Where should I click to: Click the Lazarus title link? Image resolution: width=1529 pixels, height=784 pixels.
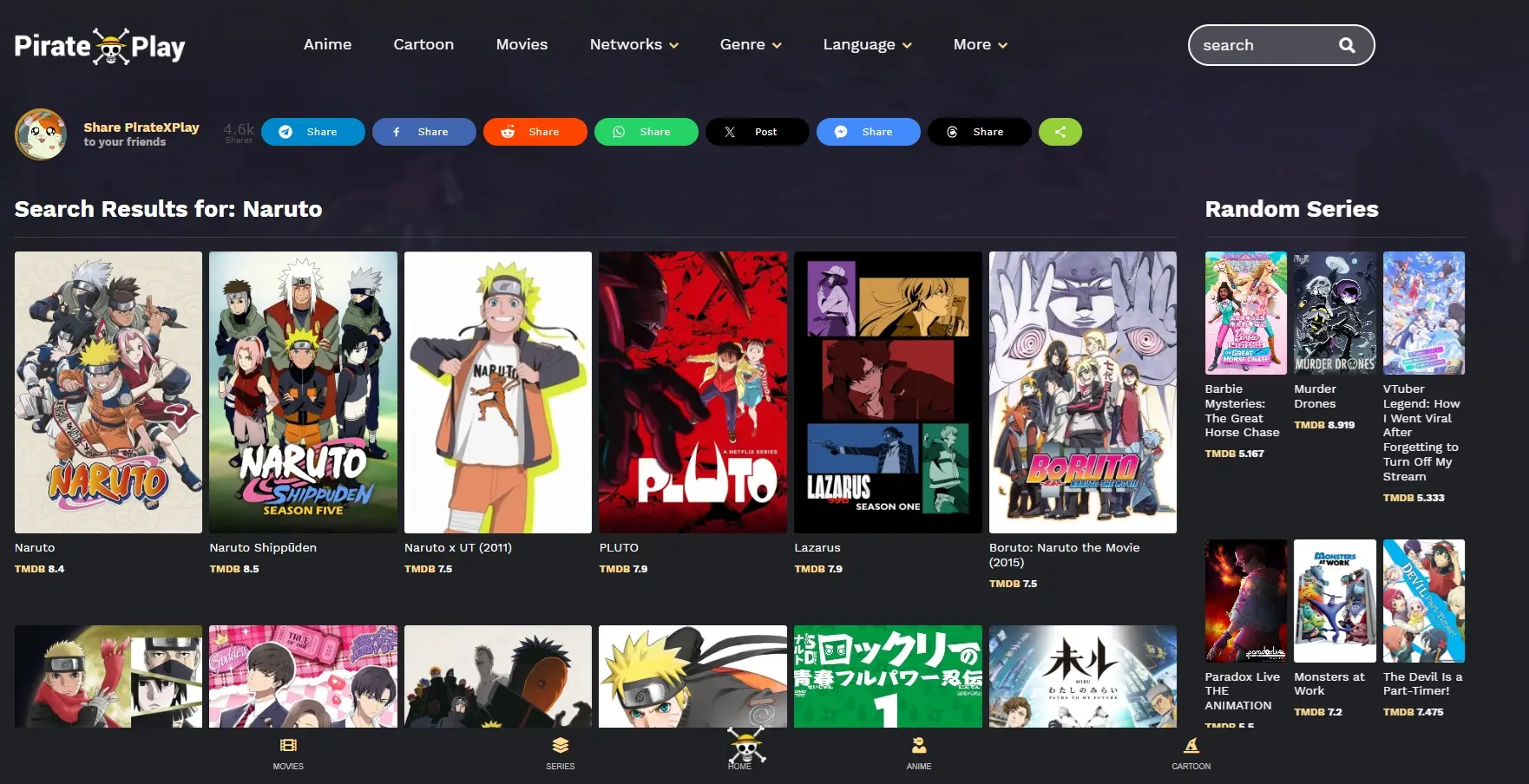(817, 548)
